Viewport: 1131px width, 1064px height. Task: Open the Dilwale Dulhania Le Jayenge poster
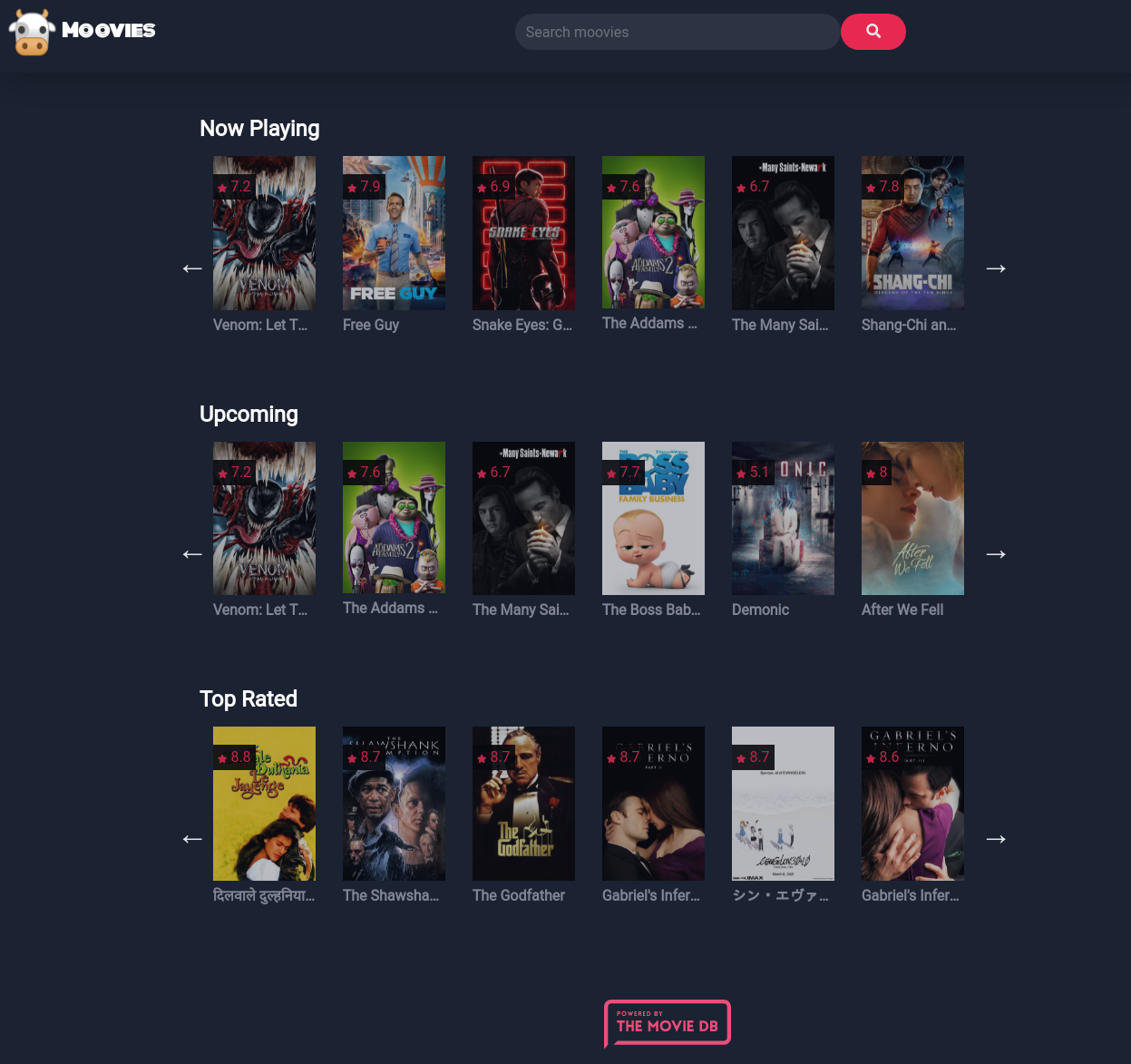tap(264, 804)
